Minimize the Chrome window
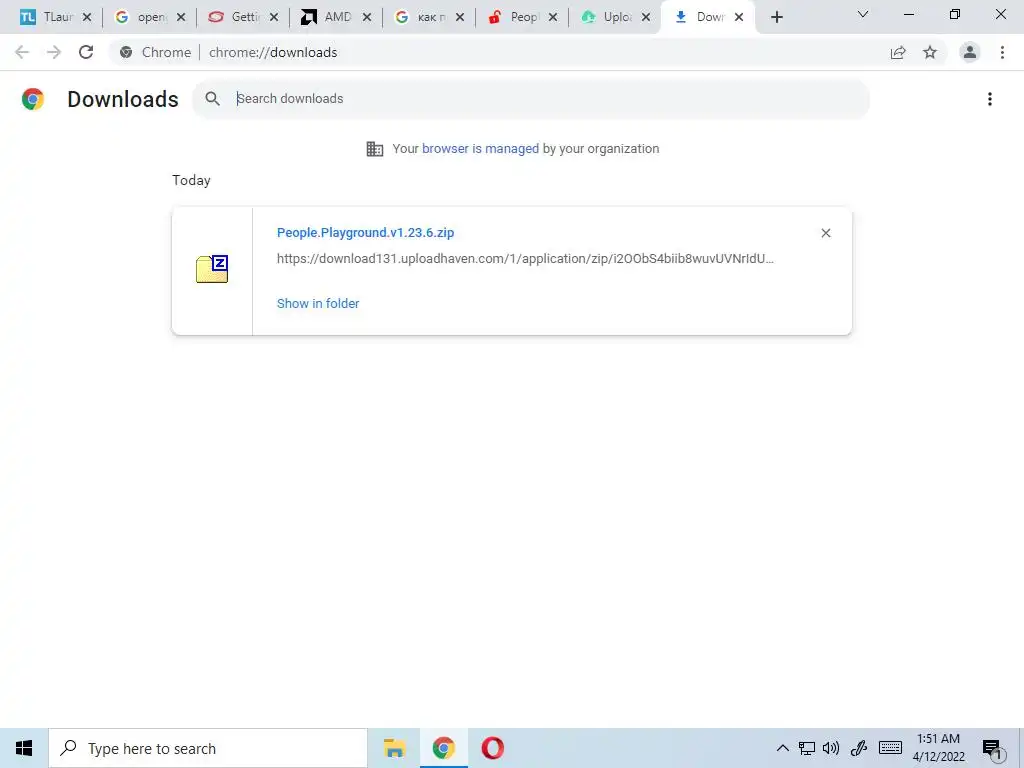This screenshot has height=768, width=1024. (x=909, y=14)
